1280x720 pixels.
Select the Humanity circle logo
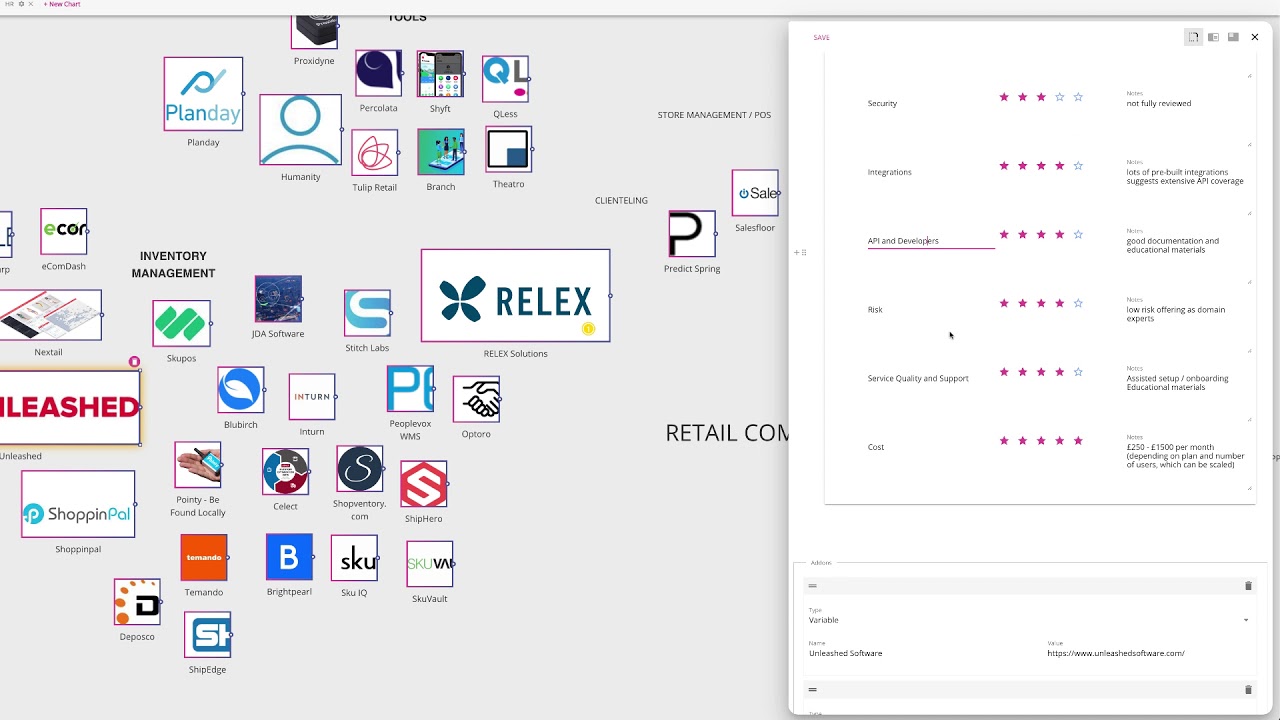[x=300, y=130]
